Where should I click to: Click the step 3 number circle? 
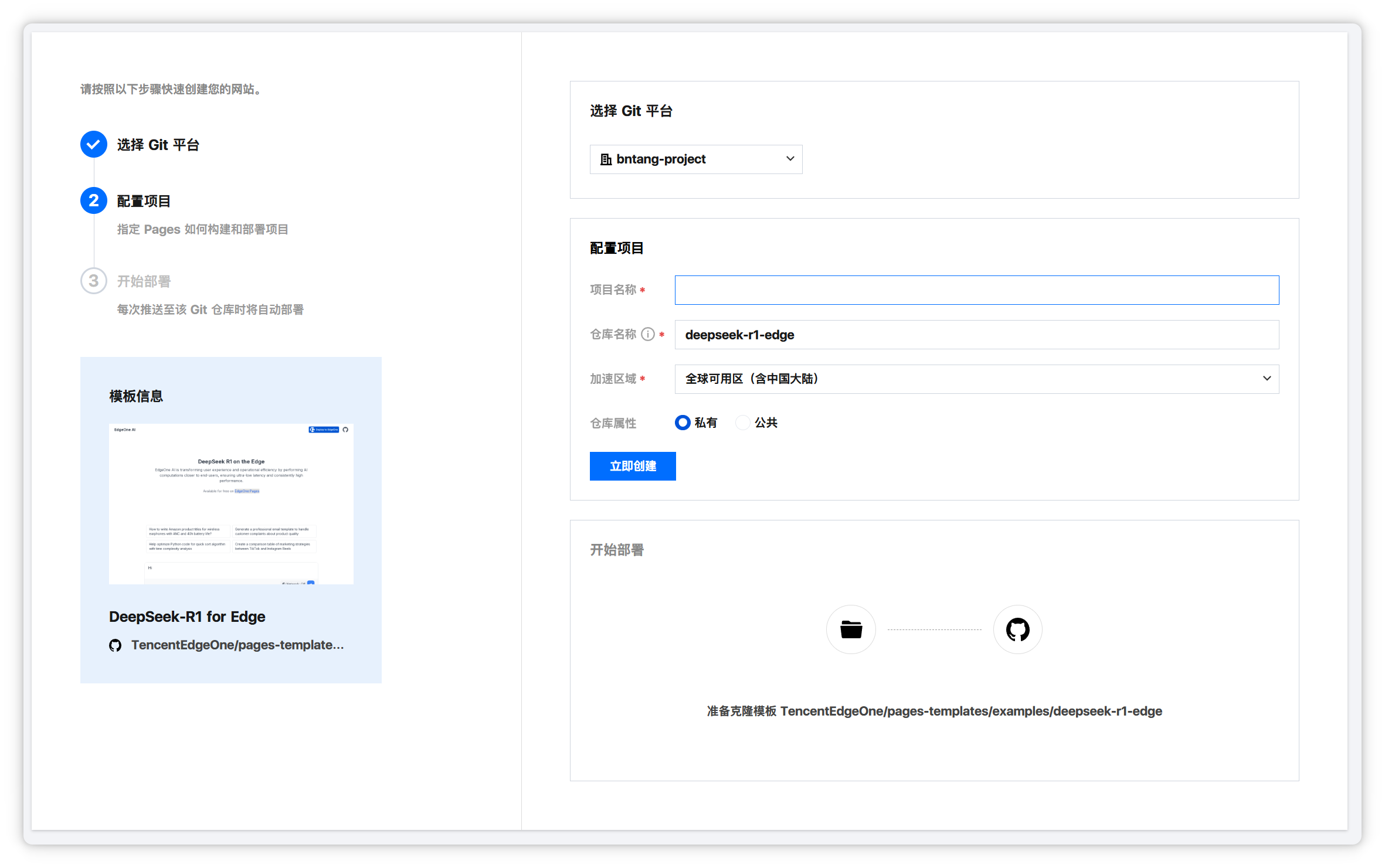click(x=94, y=281)
